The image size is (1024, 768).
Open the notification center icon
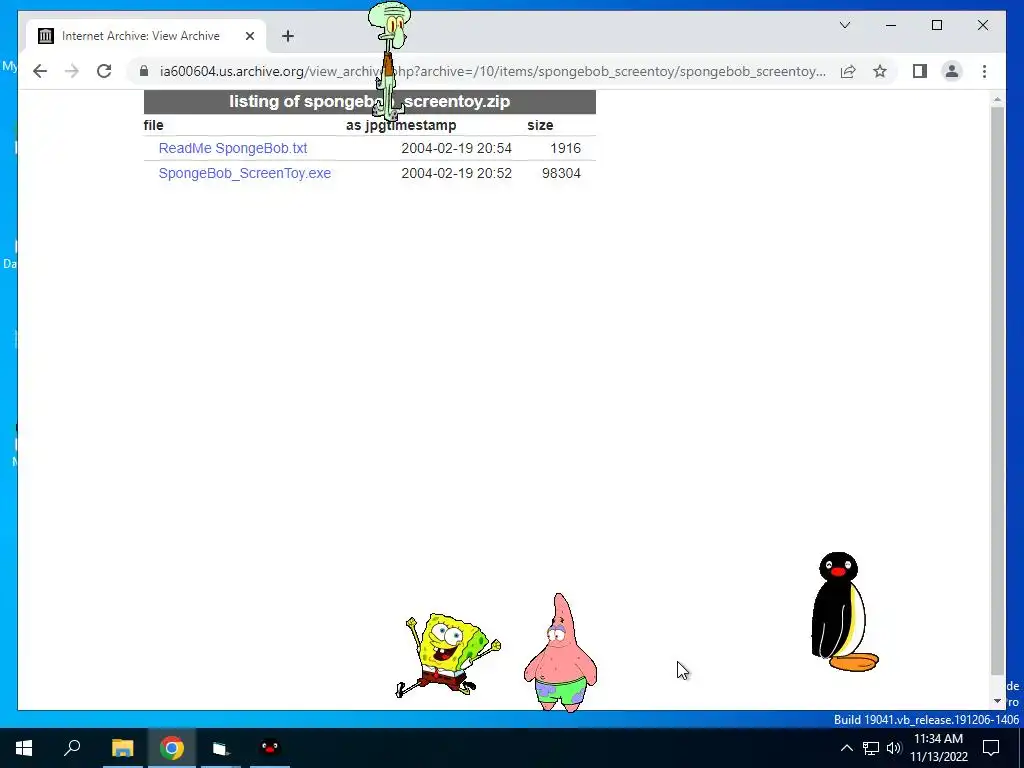991,748
